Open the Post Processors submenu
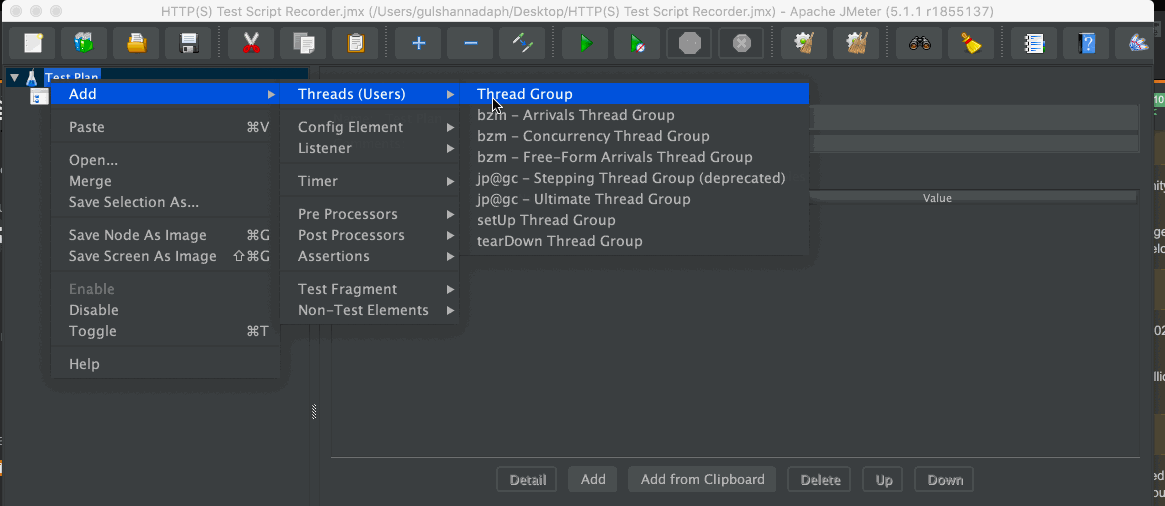1165x506 pixels. 369,235
